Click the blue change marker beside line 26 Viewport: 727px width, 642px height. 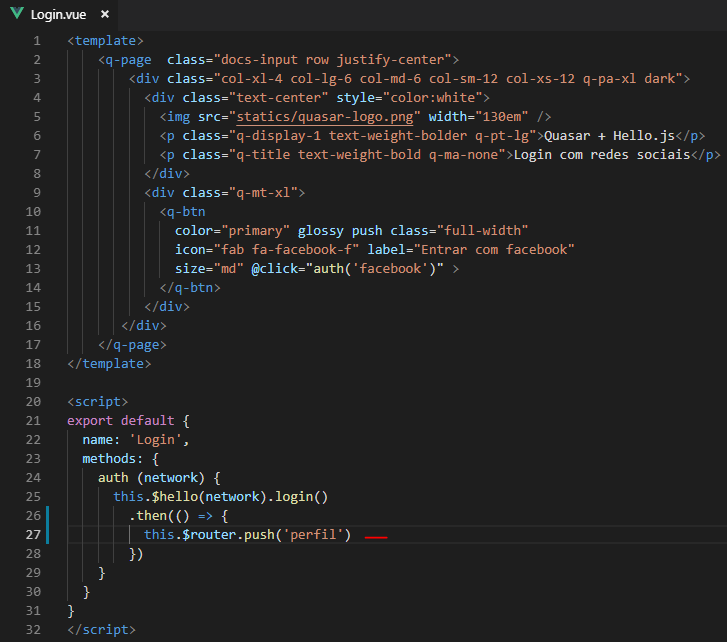[47, 516]
